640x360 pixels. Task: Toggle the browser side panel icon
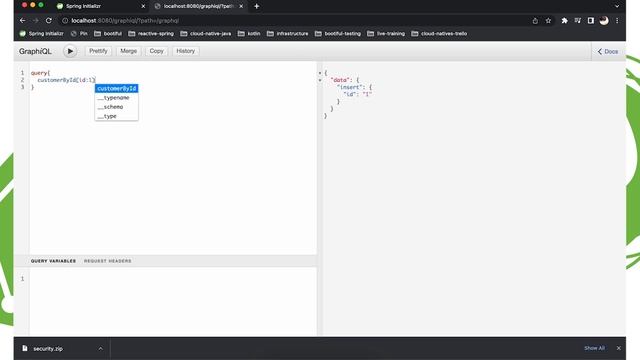pos(591,20)
